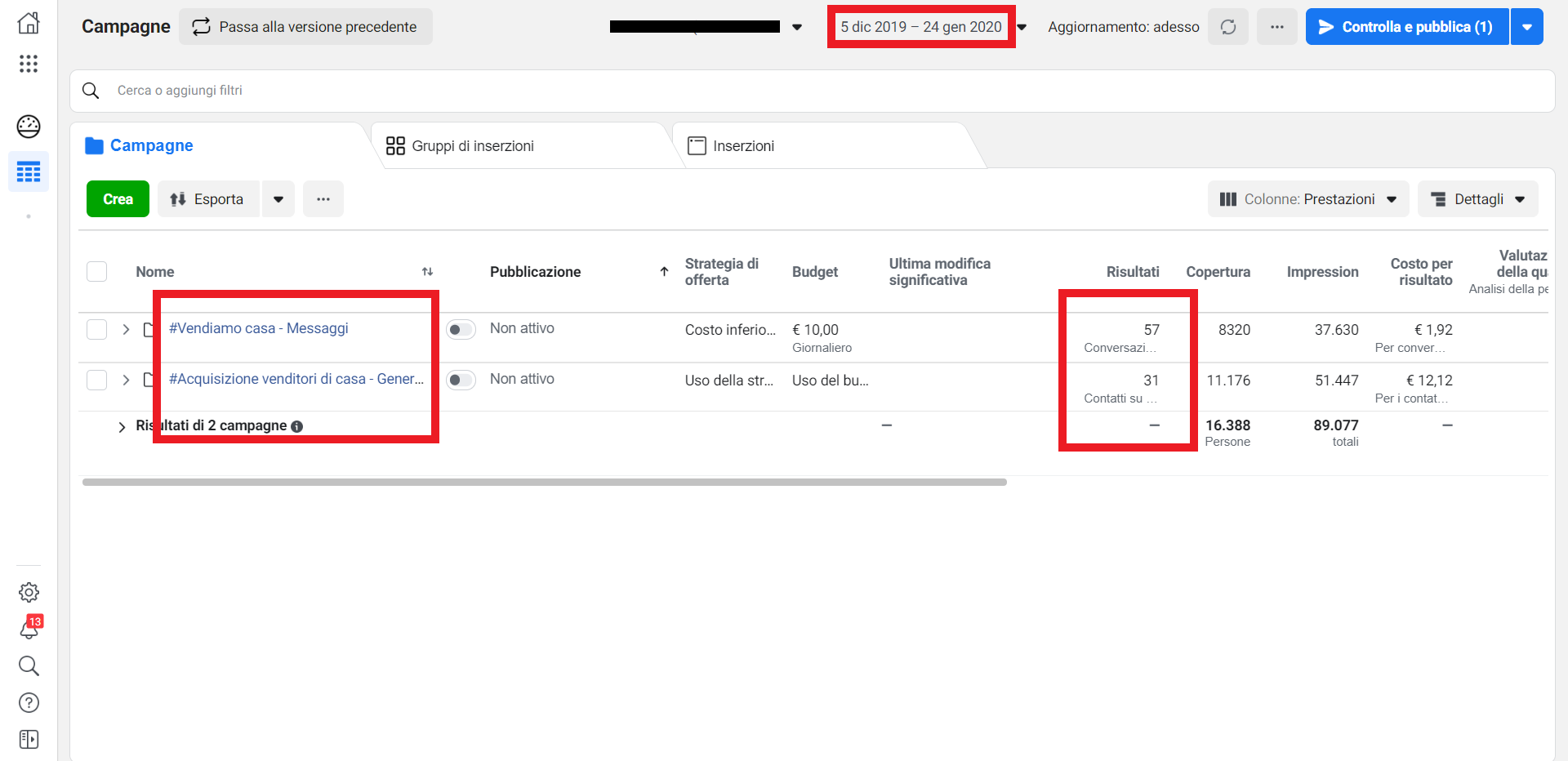Click the green Crea button
Screen dimensions: 1568x761
click(x=118, y=199)
